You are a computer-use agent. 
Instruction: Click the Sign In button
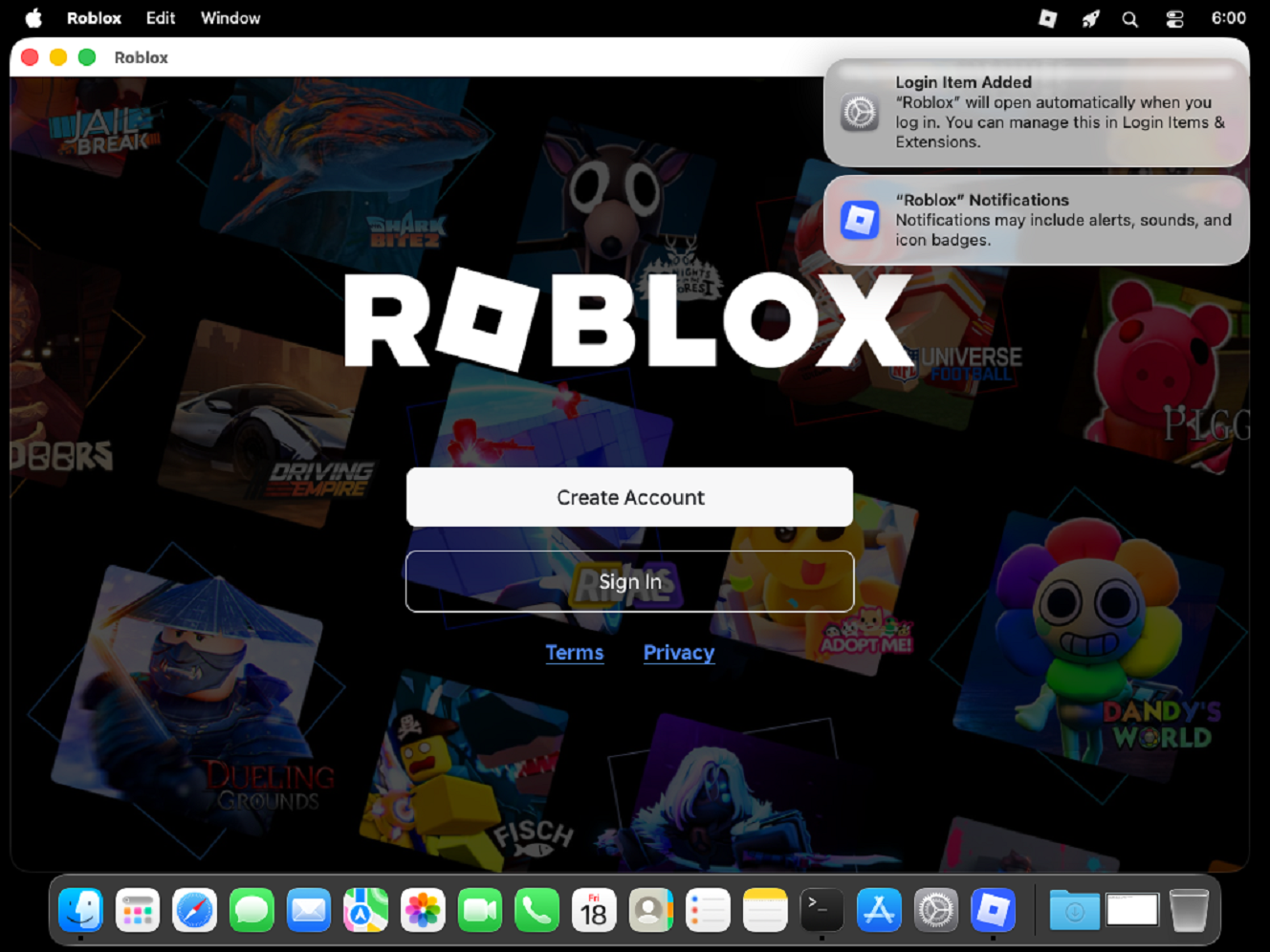tap(629, 581)
